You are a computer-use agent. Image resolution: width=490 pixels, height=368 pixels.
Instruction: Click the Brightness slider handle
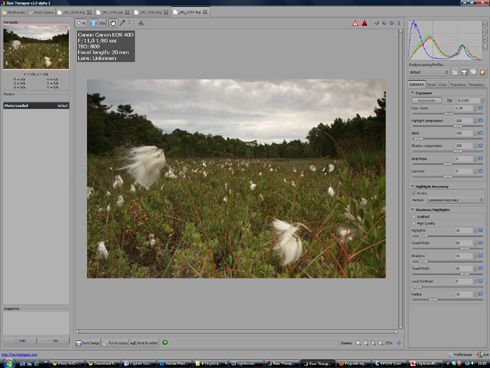point(447,164)
